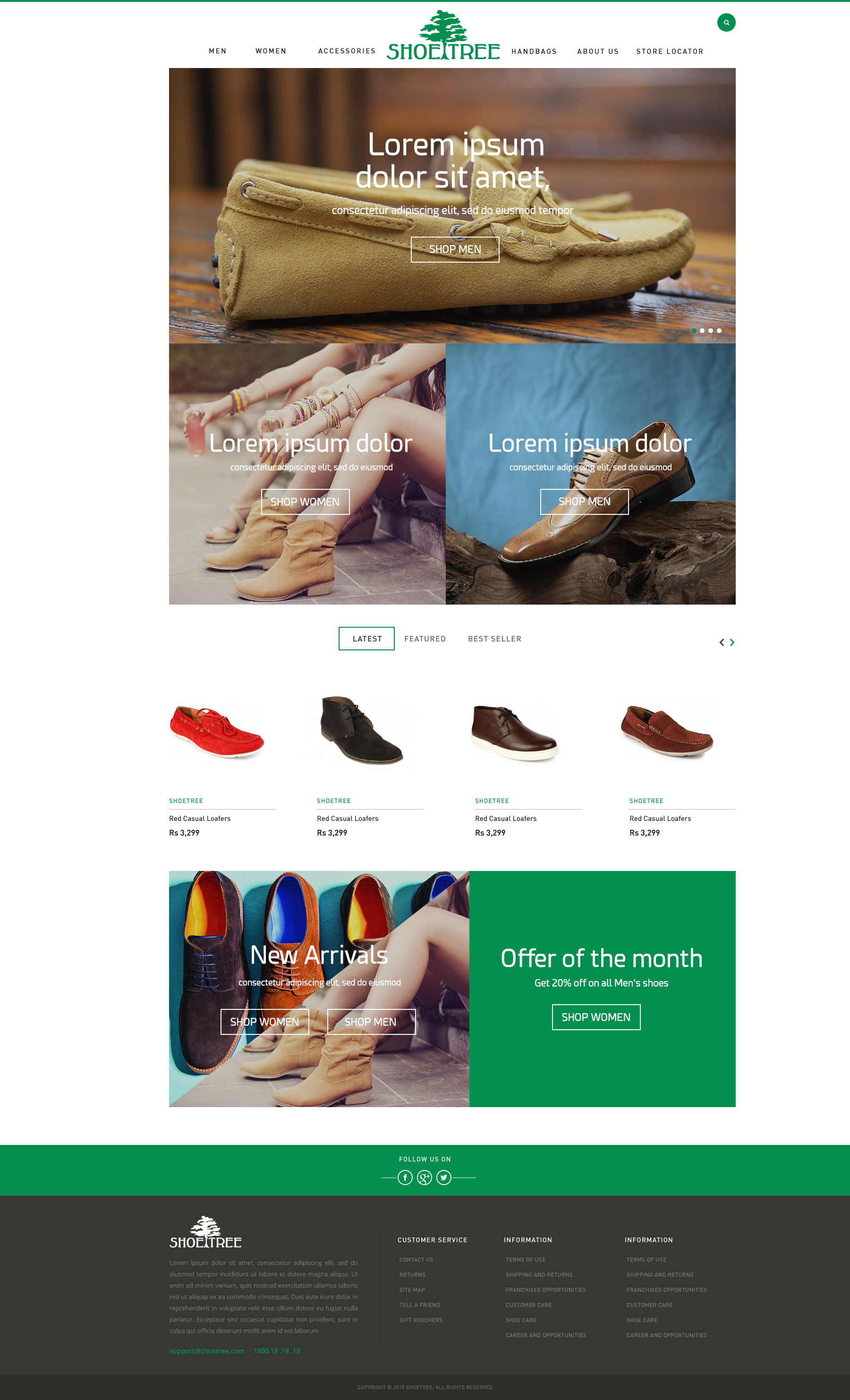
Task: Go to next products with right chevron
Action: (732, 642)
